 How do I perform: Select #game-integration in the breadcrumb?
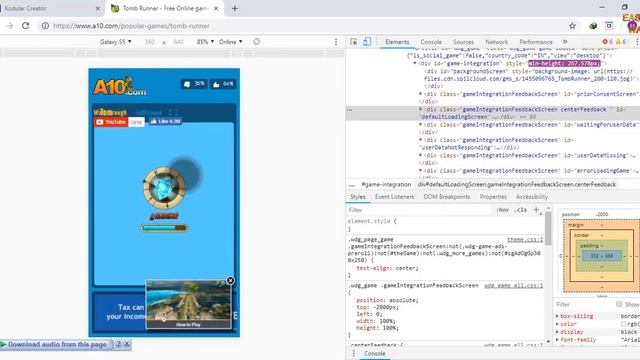pos(386,184)
